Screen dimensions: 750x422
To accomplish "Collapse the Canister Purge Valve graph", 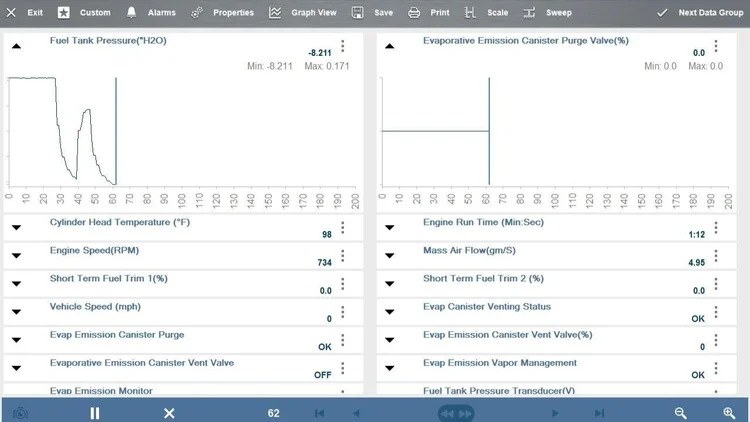I will click(389, 46).
